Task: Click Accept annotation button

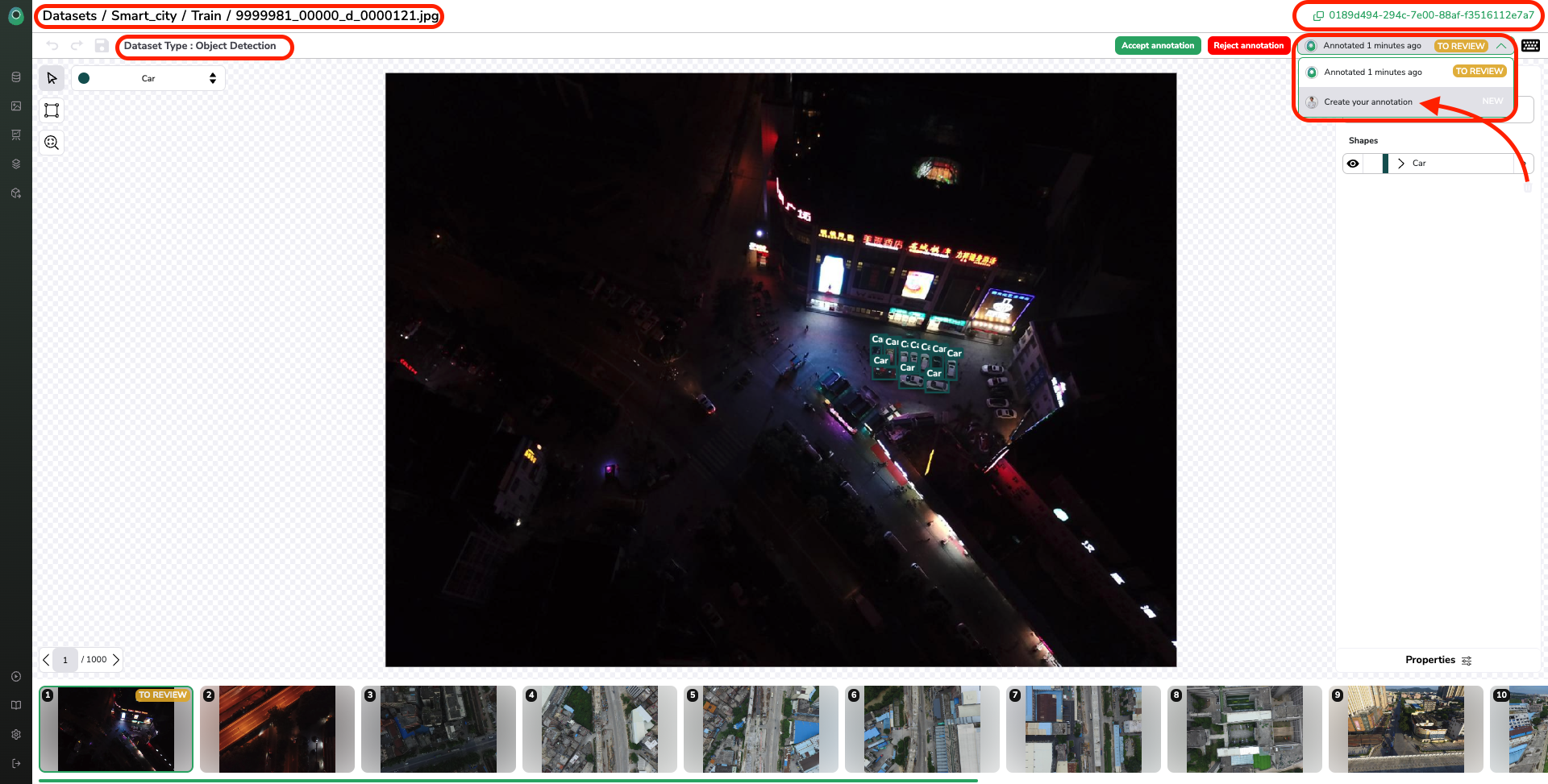Action: pyautogui.click(x=1158, y=46)
